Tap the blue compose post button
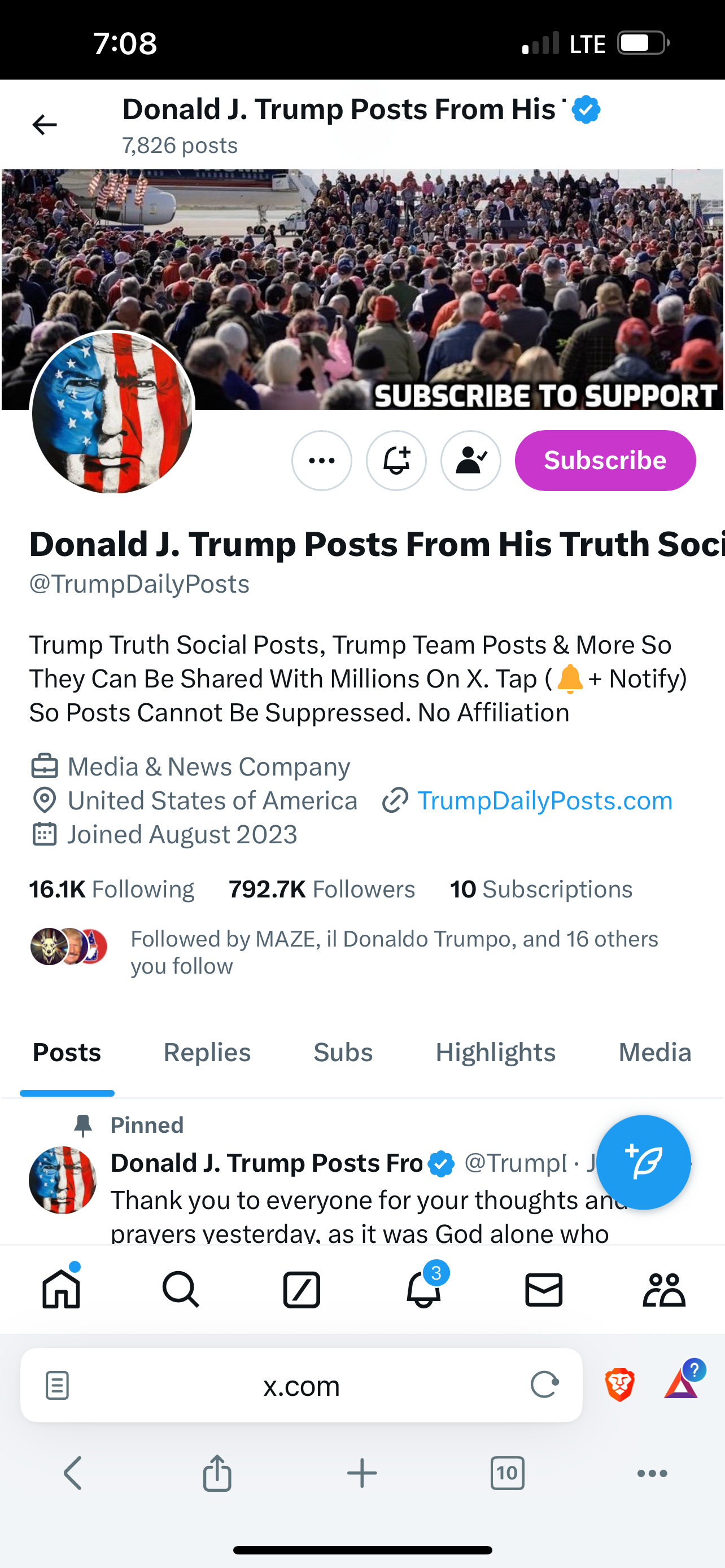725x1568 pixels. coord(644,1162)
